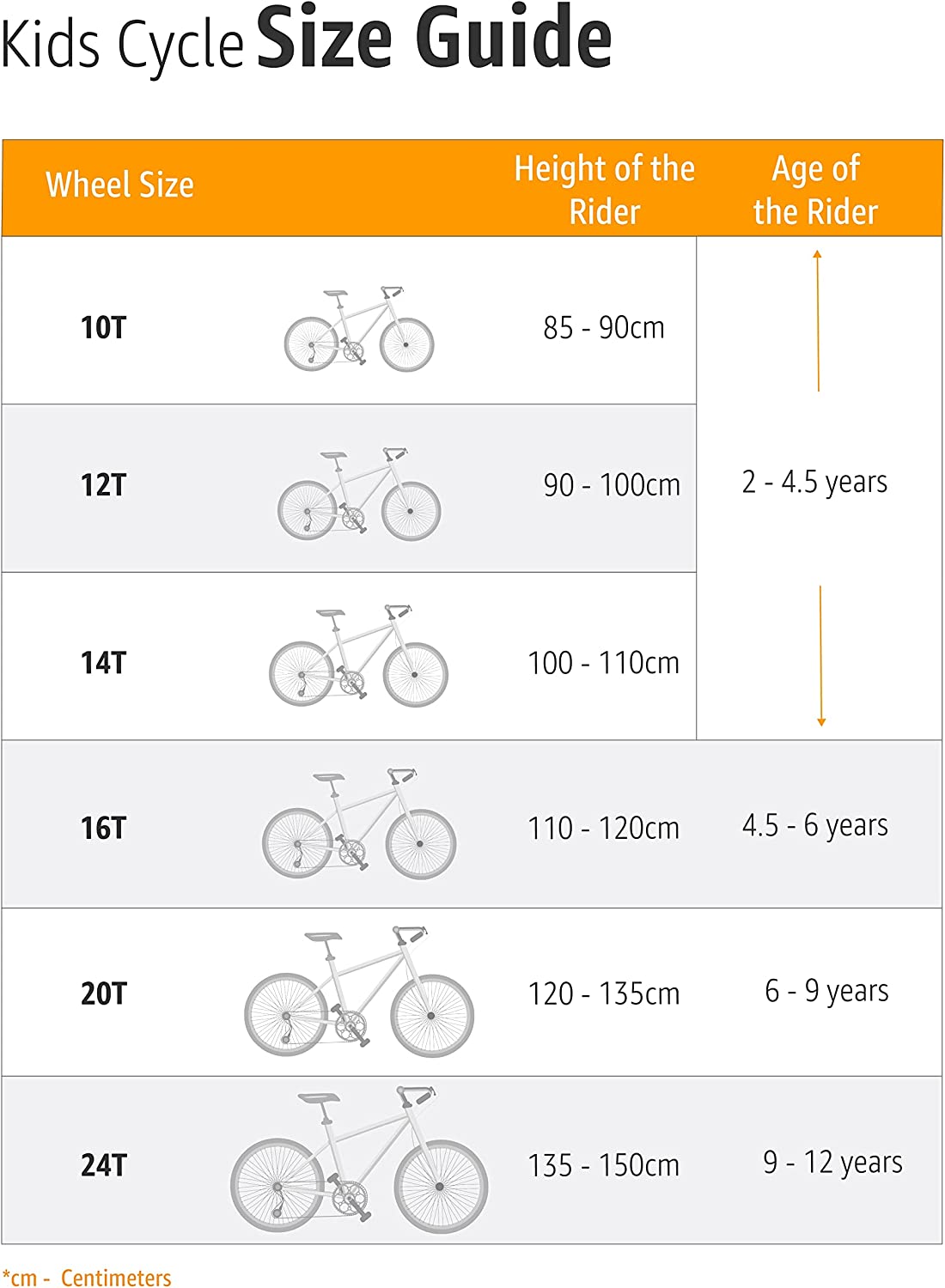Image resolution: width=945 pixels, height=1288 pixels.
Task: Select the Height of the Rider header
Action: (604, 190)
